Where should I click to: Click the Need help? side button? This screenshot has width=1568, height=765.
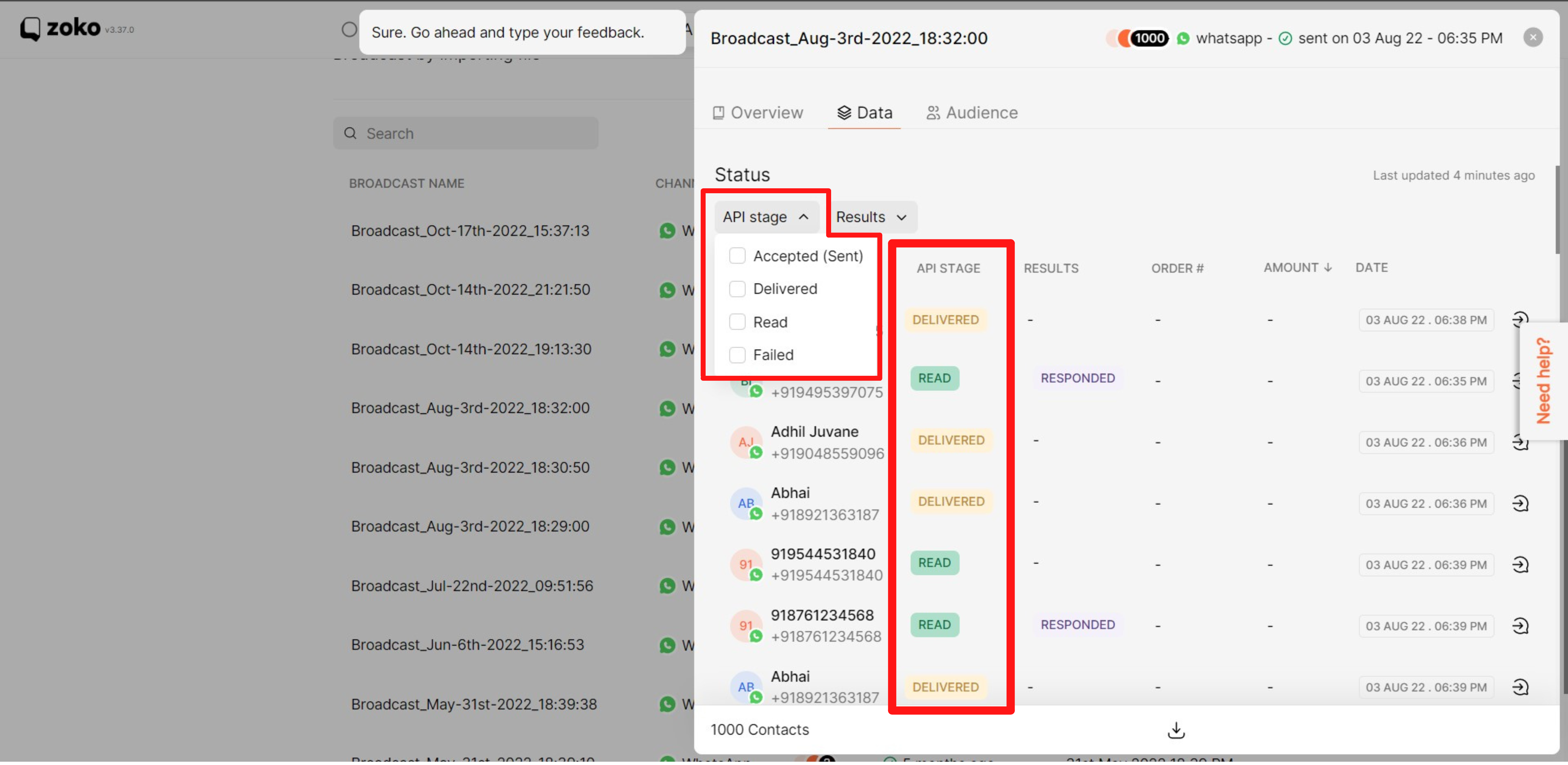coord(1542,381)
